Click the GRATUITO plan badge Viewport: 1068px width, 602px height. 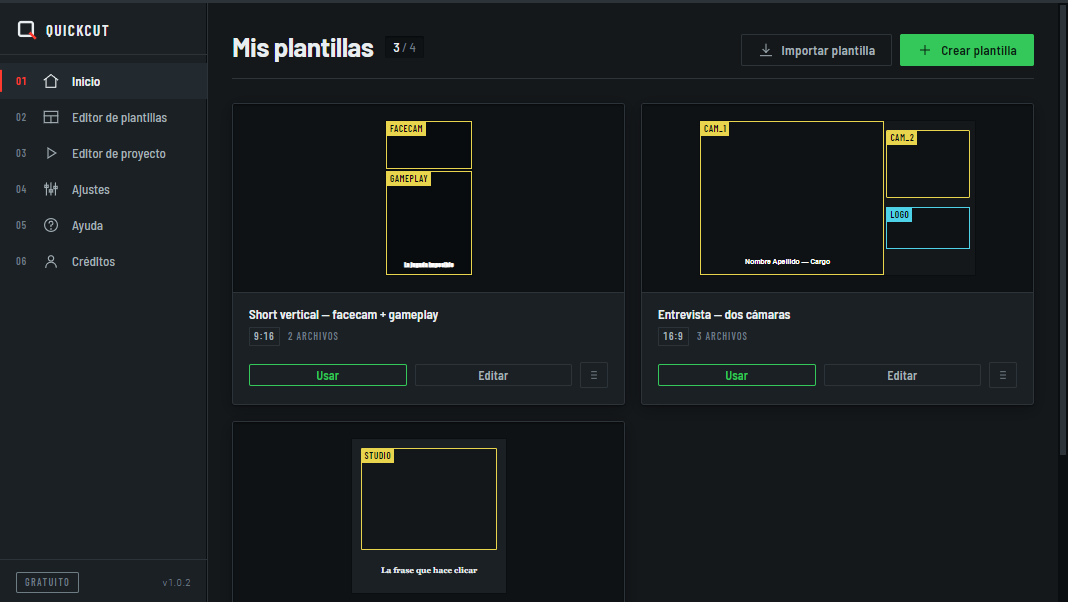47,582
